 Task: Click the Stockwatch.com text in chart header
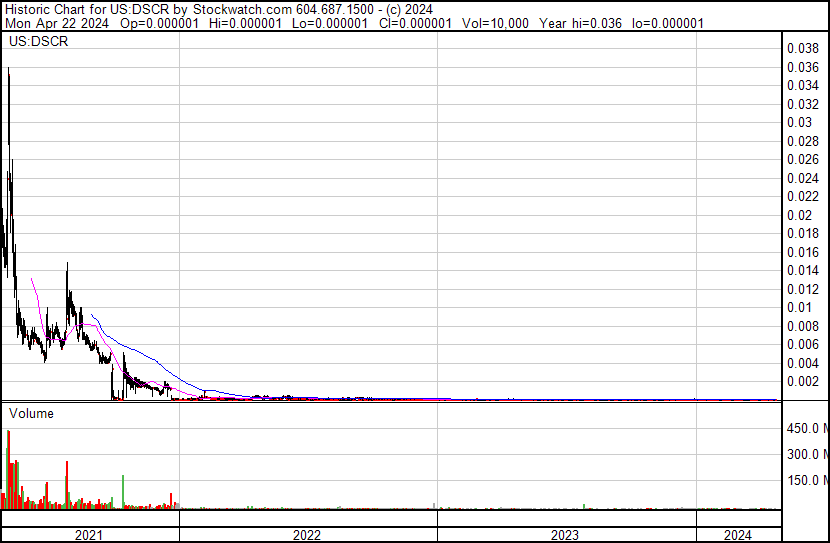[x=238, y=8]
